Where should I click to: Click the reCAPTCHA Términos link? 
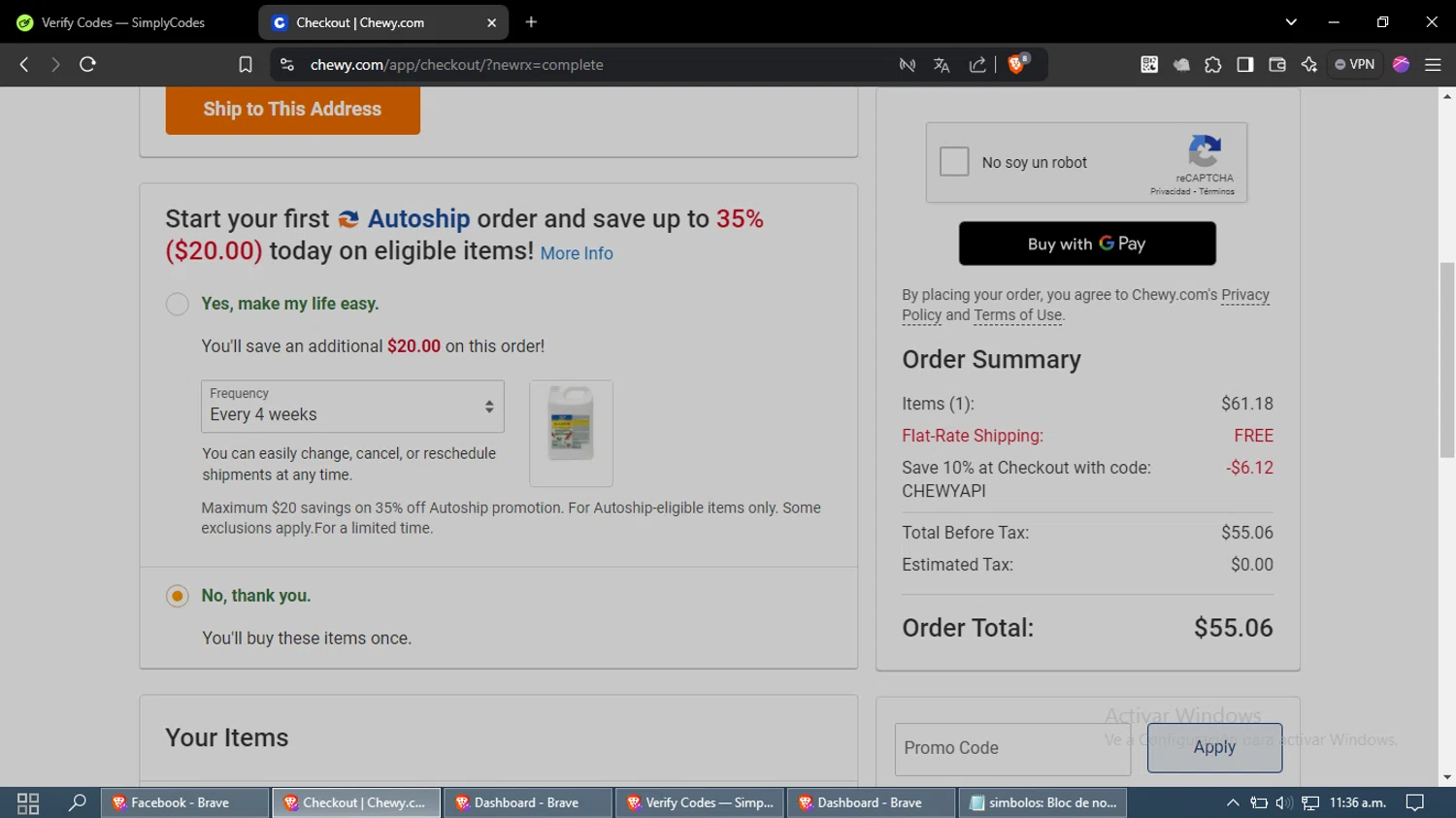(1216, 192)
